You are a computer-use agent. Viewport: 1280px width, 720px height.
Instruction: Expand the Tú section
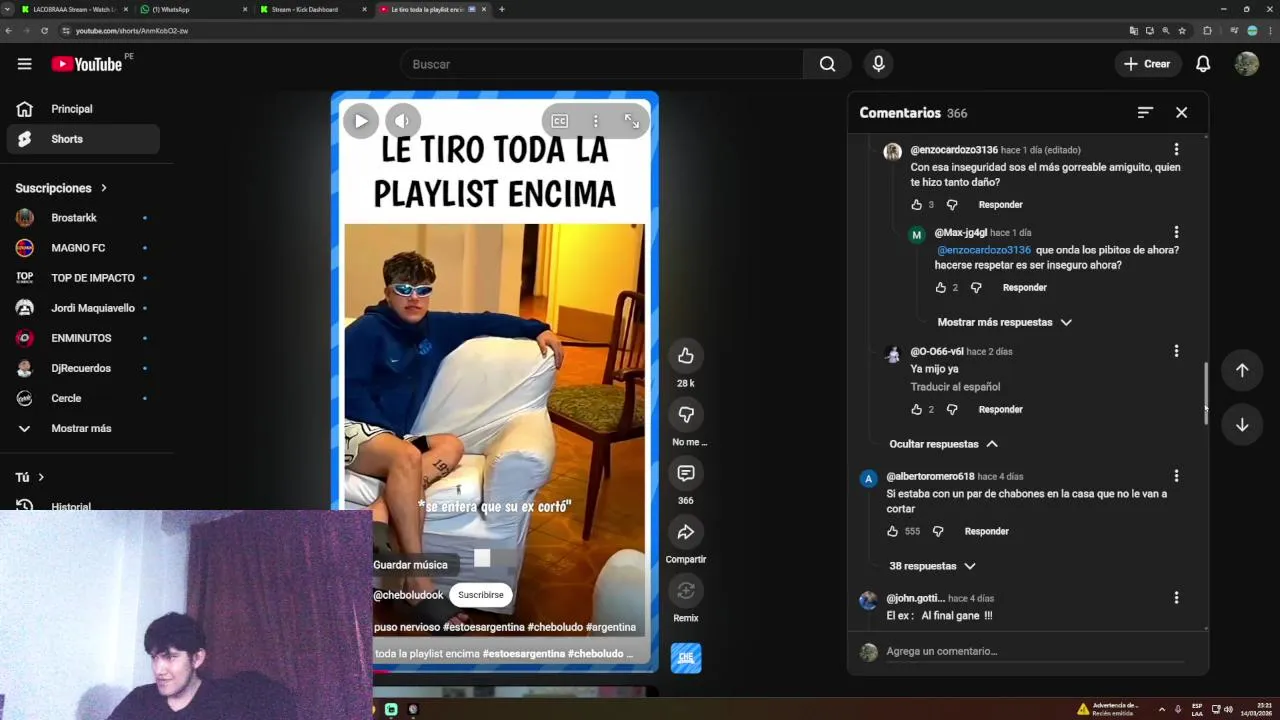click(30, 477)
